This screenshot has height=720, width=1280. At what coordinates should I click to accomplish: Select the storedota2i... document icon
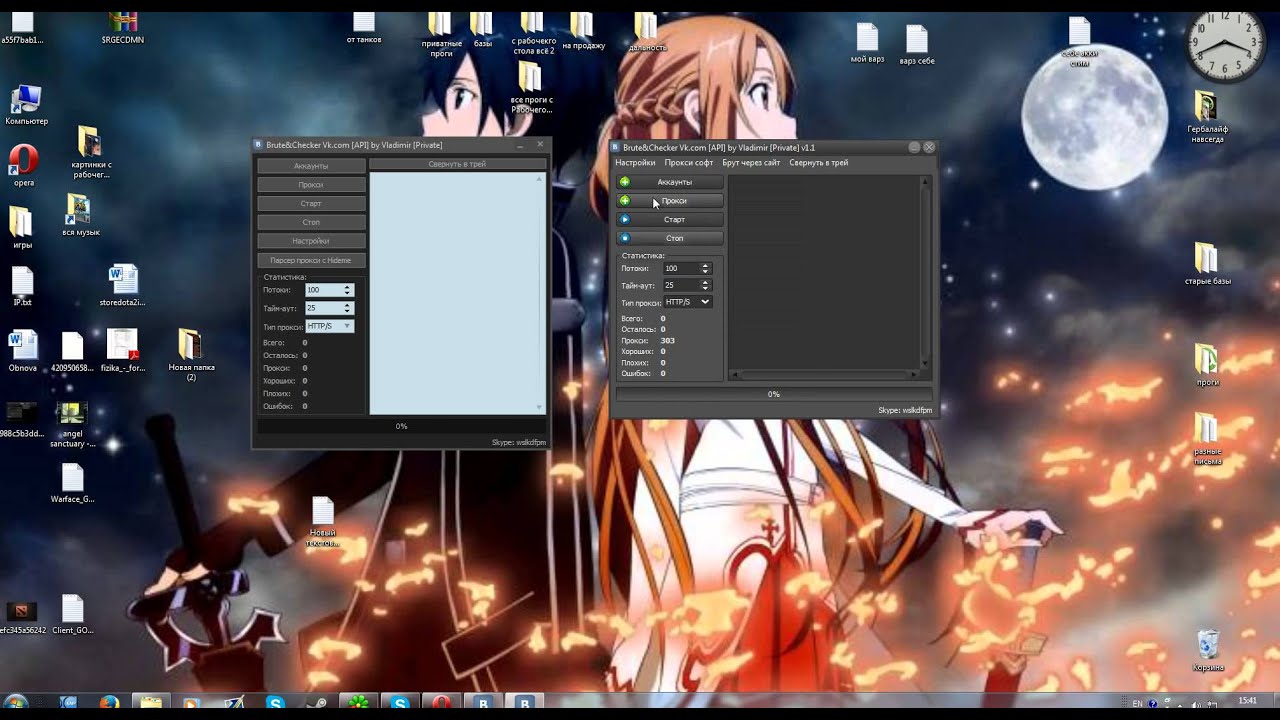[122, 286]
